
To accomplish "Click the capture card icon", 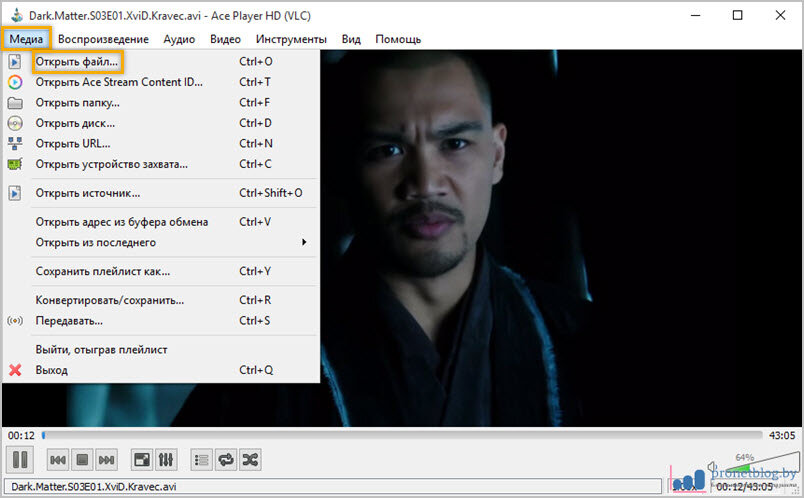I will [x=15, y=164].
